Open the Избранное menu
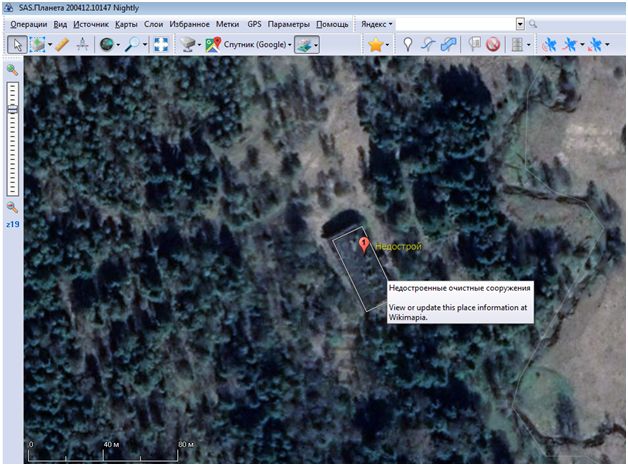 click(x=189, y=24)
